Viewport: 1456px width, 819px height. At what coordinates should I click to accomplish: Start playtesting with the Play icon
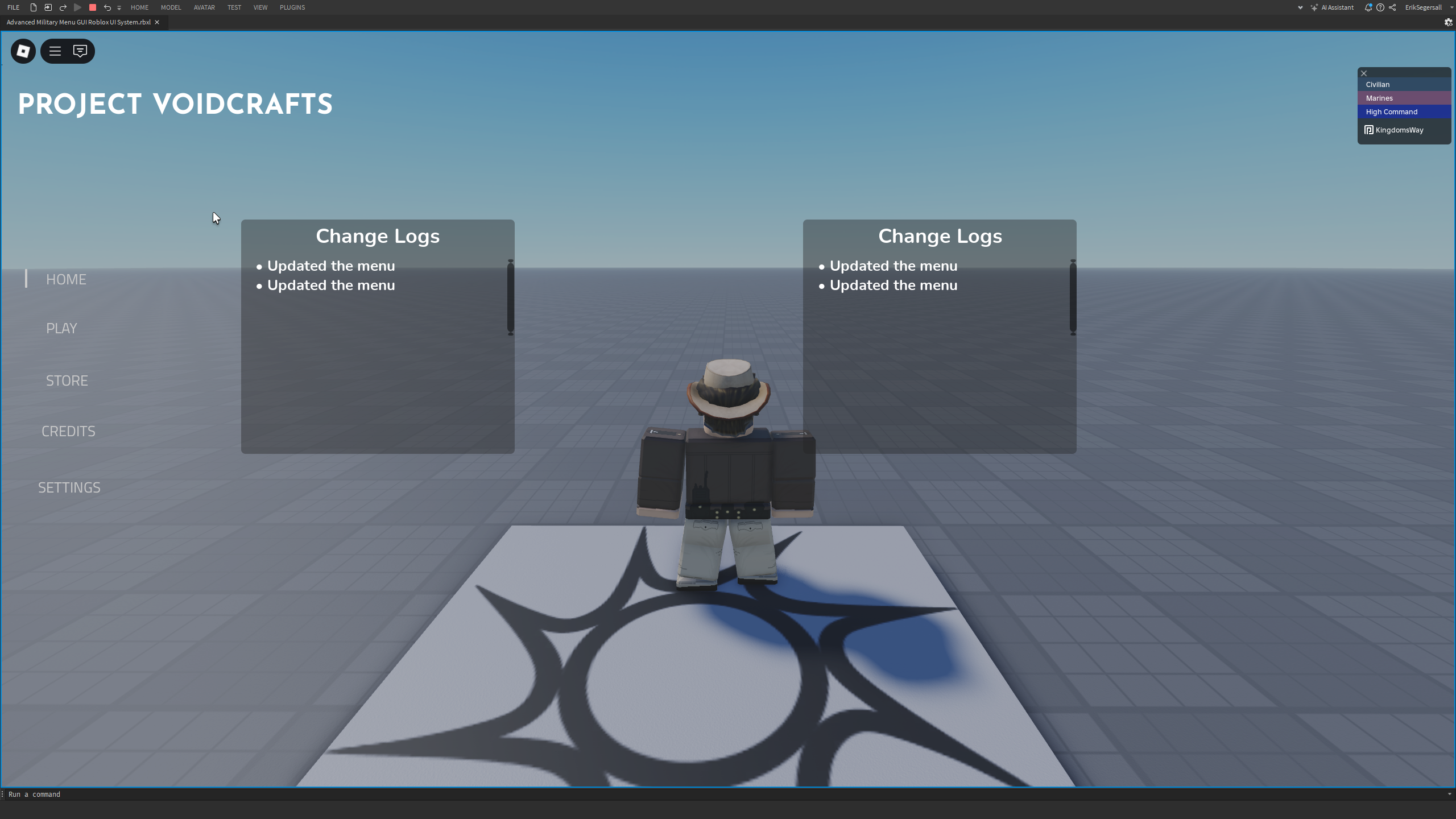pyautogui.click(x=77, y=7)
